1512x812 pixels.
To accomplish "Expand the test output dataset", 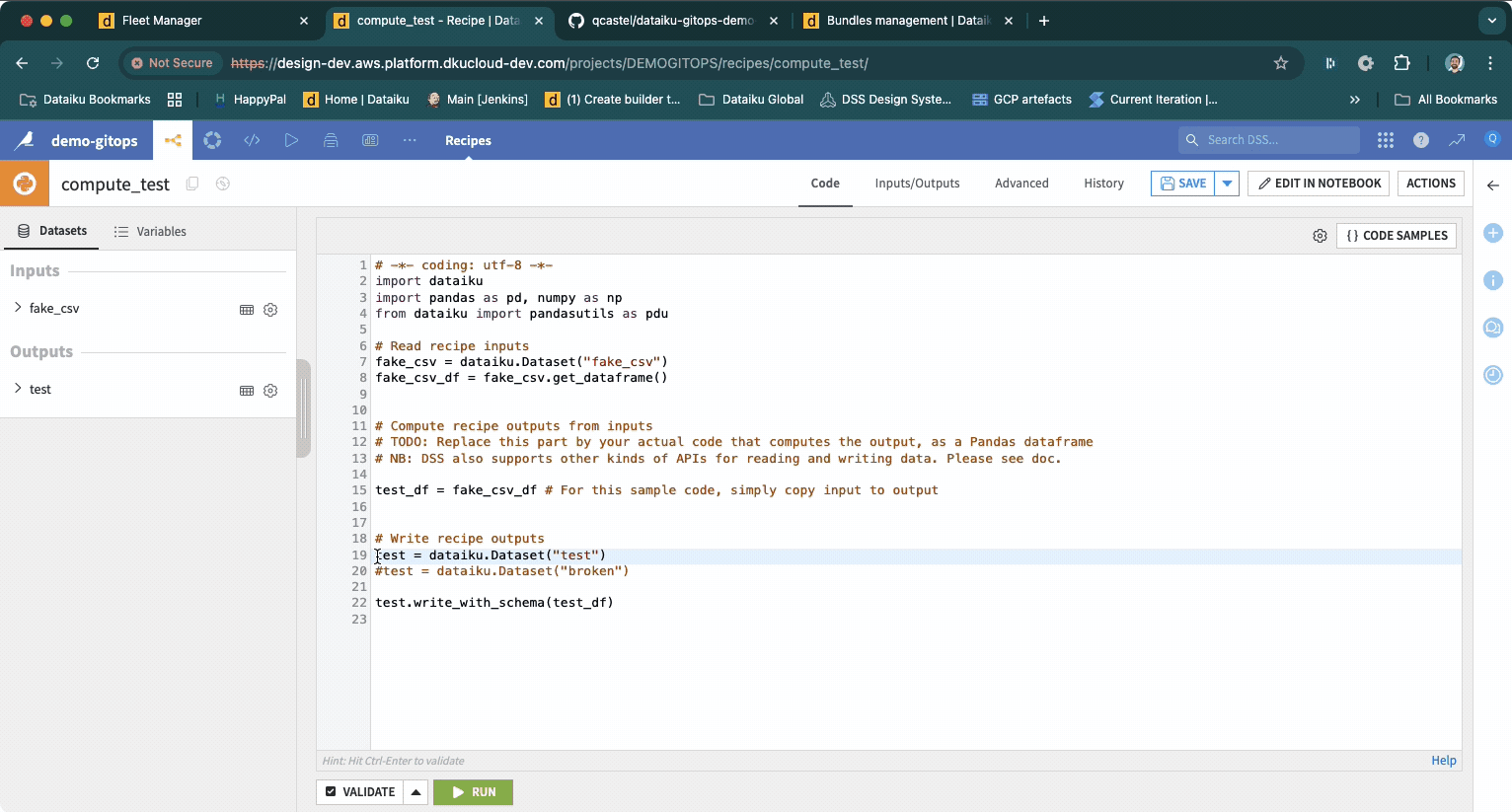I will click(18, 389).
